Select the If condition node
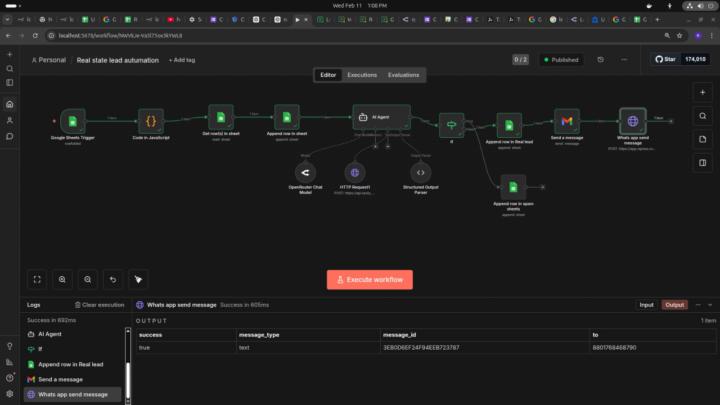 (x=451, y=125)
